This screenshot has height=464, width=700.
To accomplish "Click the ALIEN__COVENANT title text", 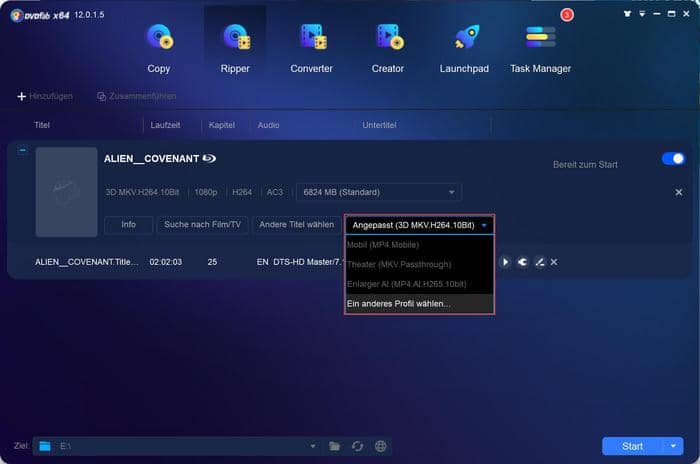I will pyautogui.click(x=151, y=159).
